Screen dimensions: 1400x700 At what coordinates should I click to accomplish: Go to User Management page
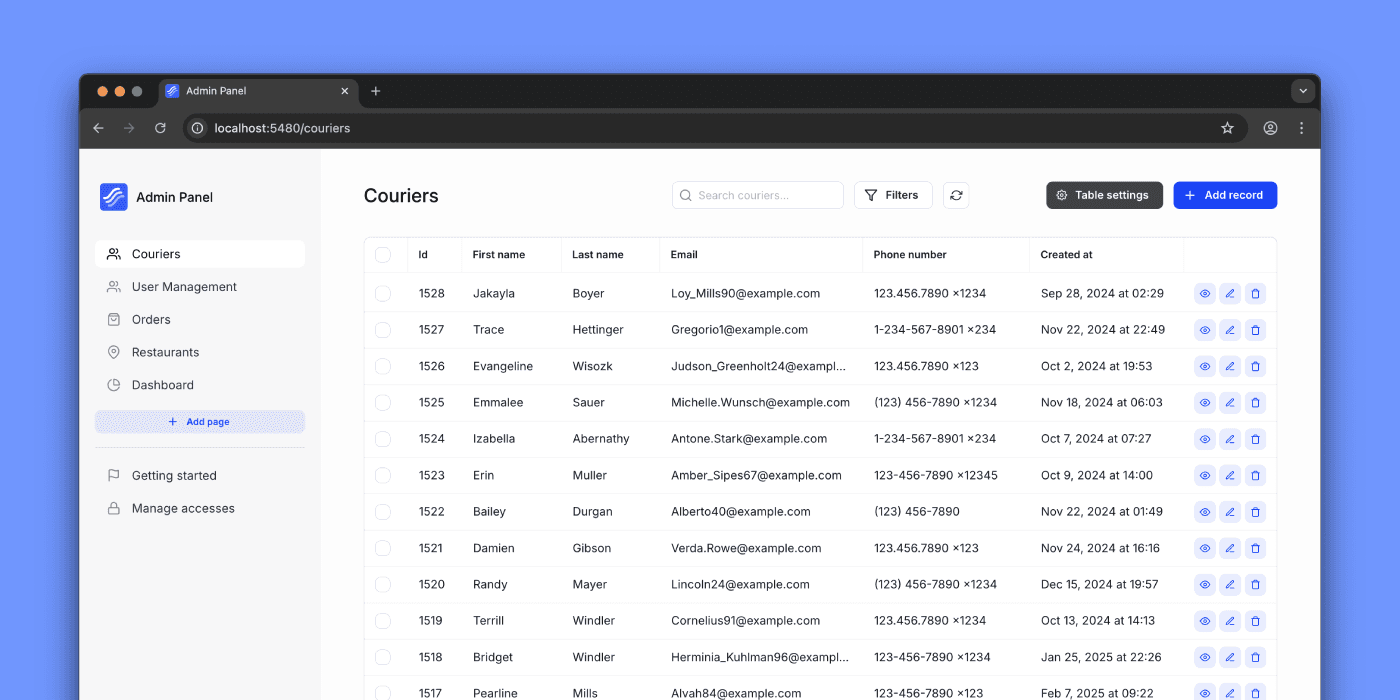pyautogui.click(x=200, y=287)
